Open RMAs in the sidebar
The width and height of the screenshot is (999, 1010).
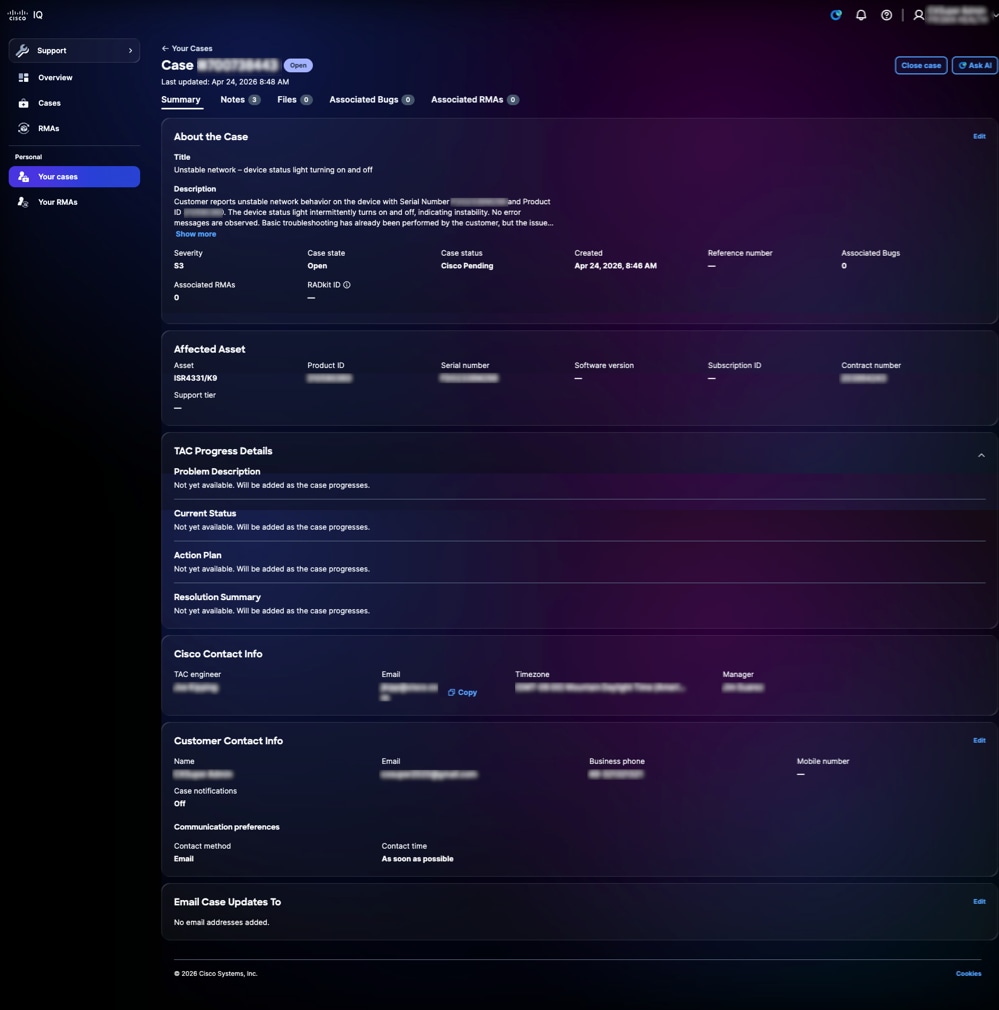[x=74, y=128]
